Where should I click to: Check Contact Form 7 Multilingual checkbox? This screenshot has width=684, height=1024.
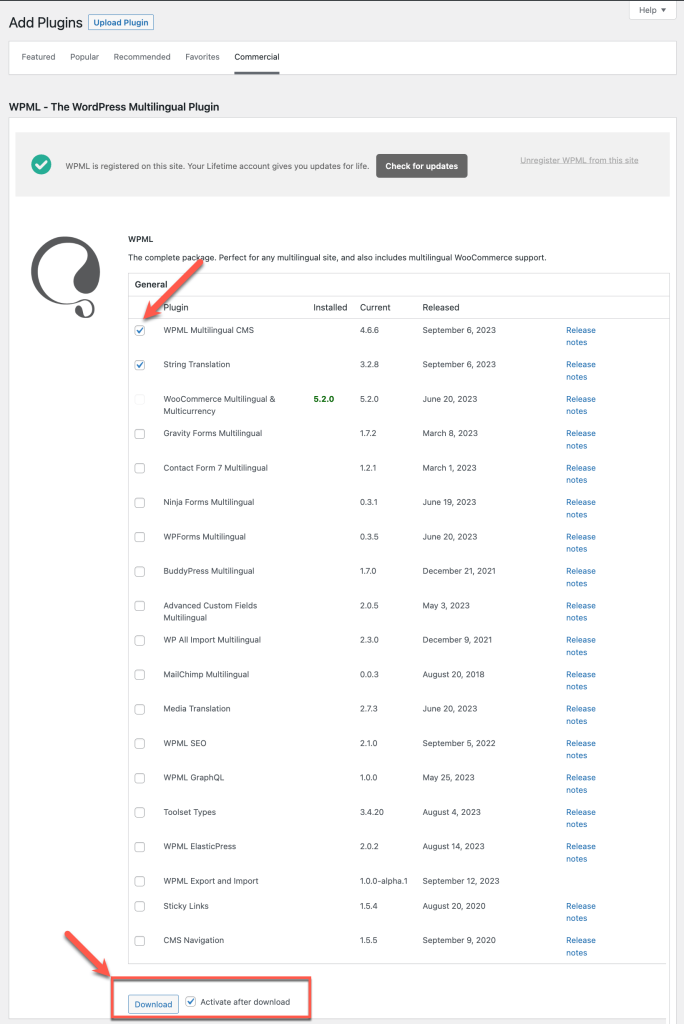[x=140, y=468]
